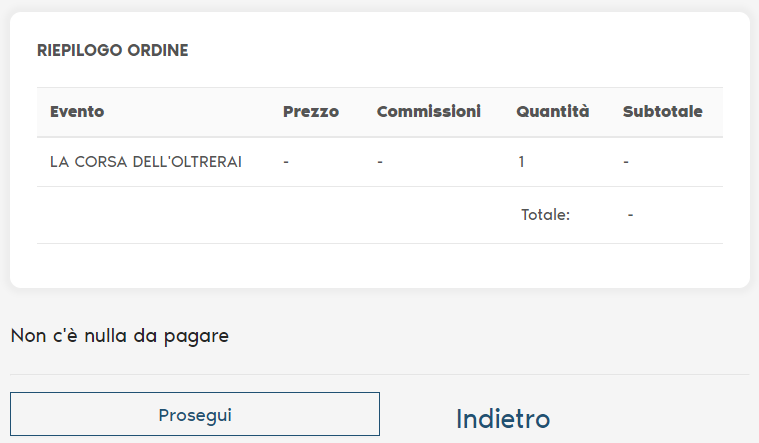Go back via the Indietro link
This screenshot has height=443, width=759.
click(503, 418)
